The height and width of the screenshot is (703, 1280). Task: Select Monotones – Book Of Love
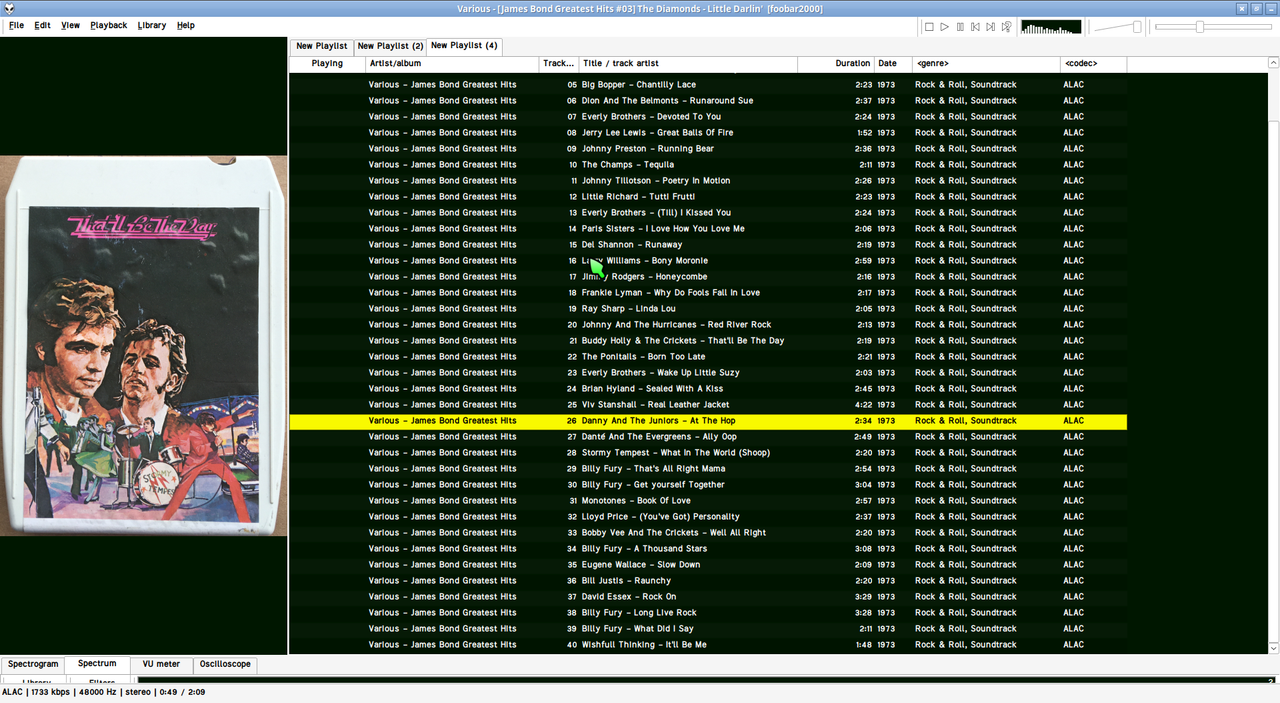(708, 501)
